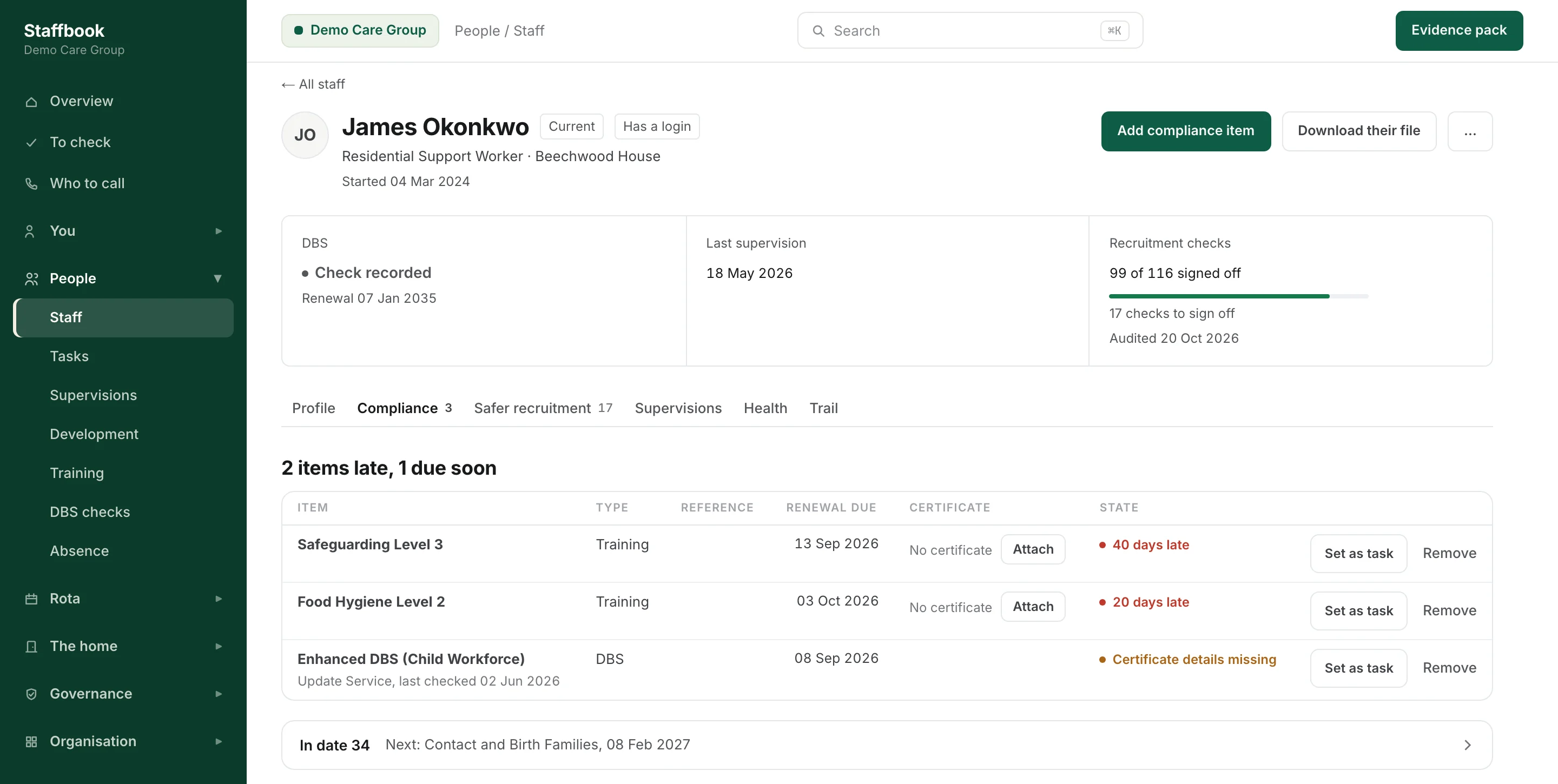Switch to the Profile tab
This screenshot has height=784, width=1558.
[313, 409]
